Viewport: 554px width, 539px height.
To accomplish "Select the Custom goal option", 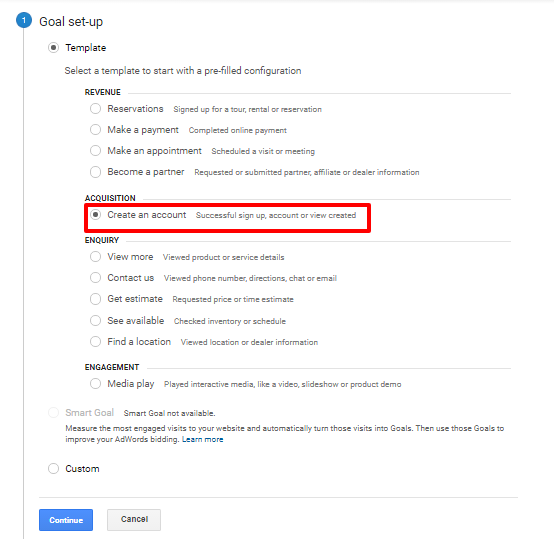I will pos(53,469).
